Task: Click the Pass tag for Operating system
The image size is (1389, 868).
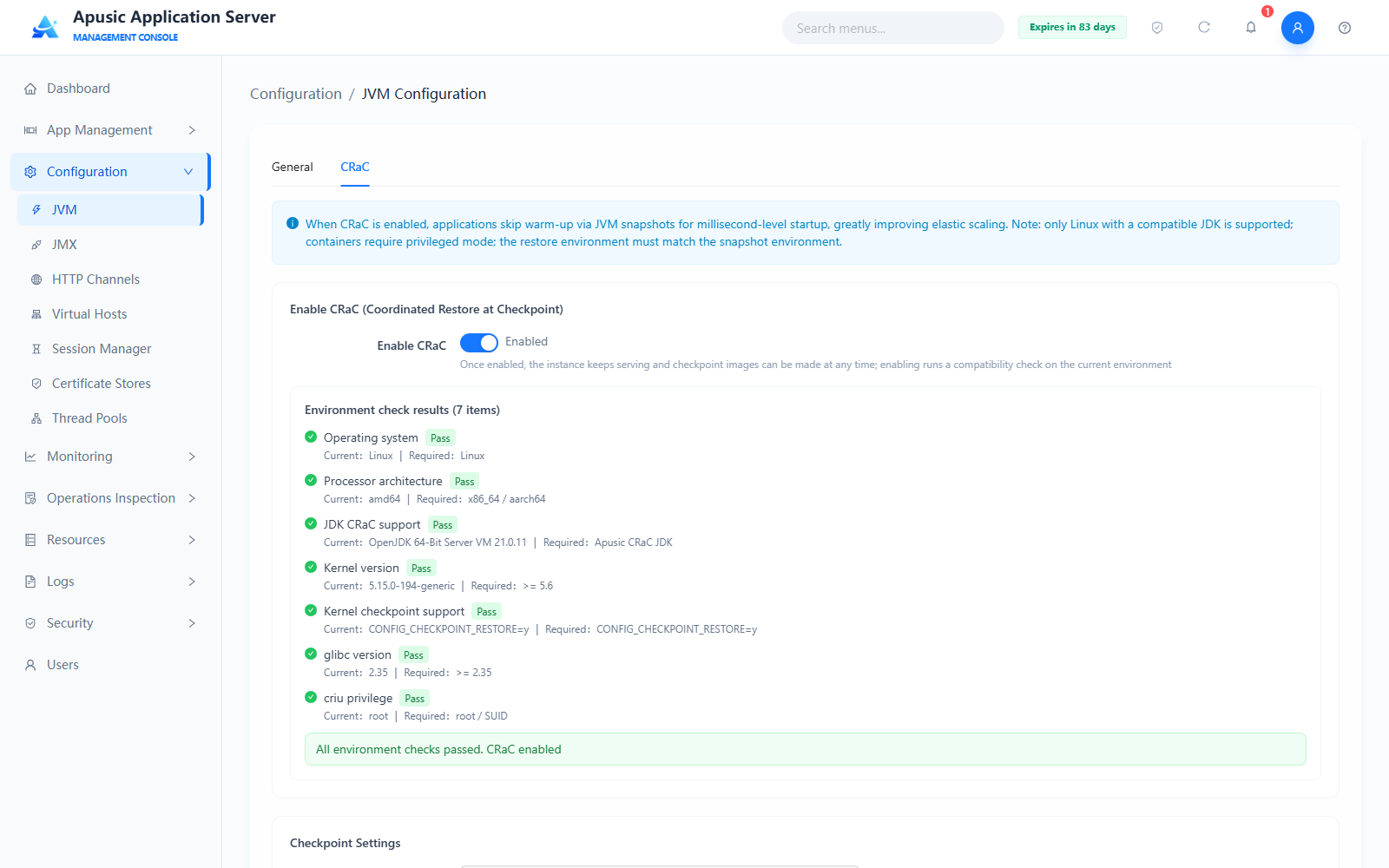Action: pos(440,438)
